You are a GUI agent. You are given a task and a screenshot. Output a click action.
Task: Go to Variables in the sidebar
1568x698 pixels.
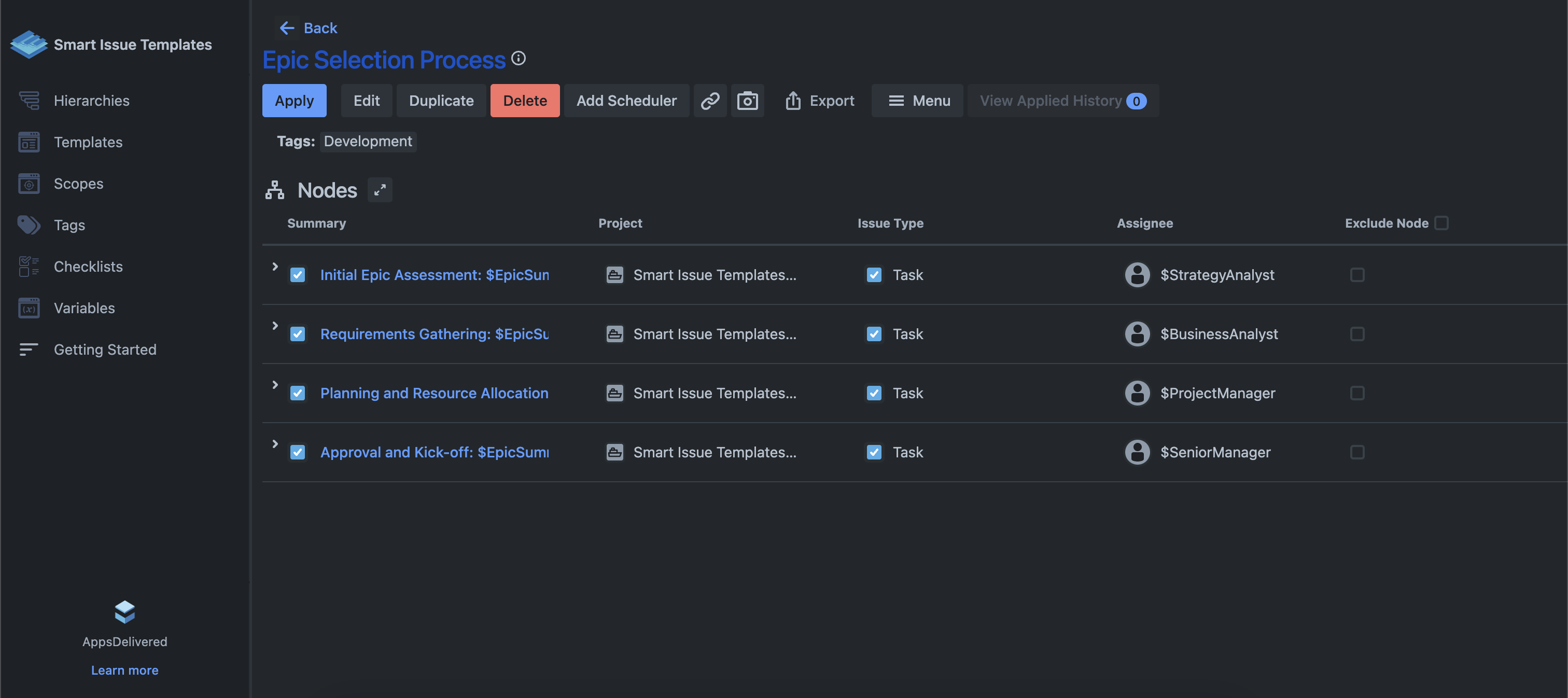coord(84,308)
